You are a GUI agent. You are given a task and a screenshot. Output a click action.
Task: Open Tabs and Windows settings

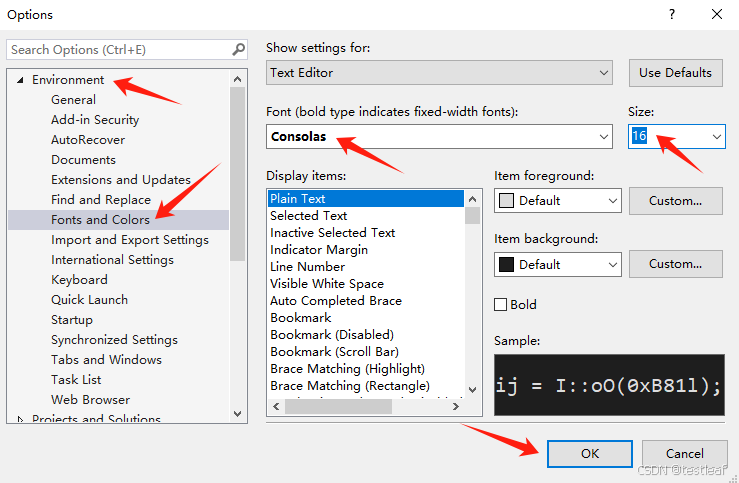click(x=106, y=360)
